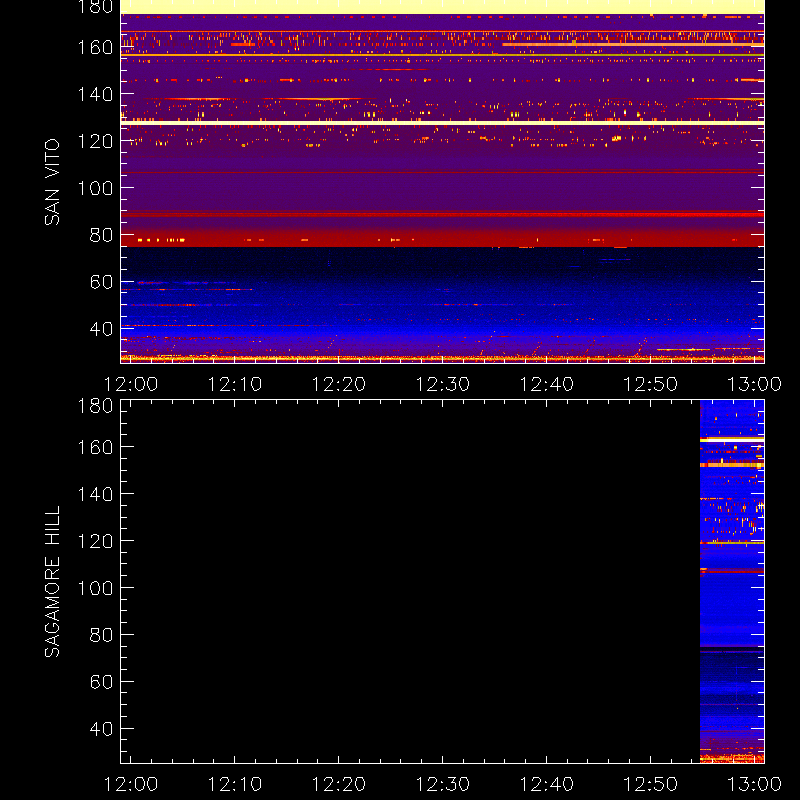
Task: Click the 12:30 time label under San Vito plot
Action: [x=443, y=384]
